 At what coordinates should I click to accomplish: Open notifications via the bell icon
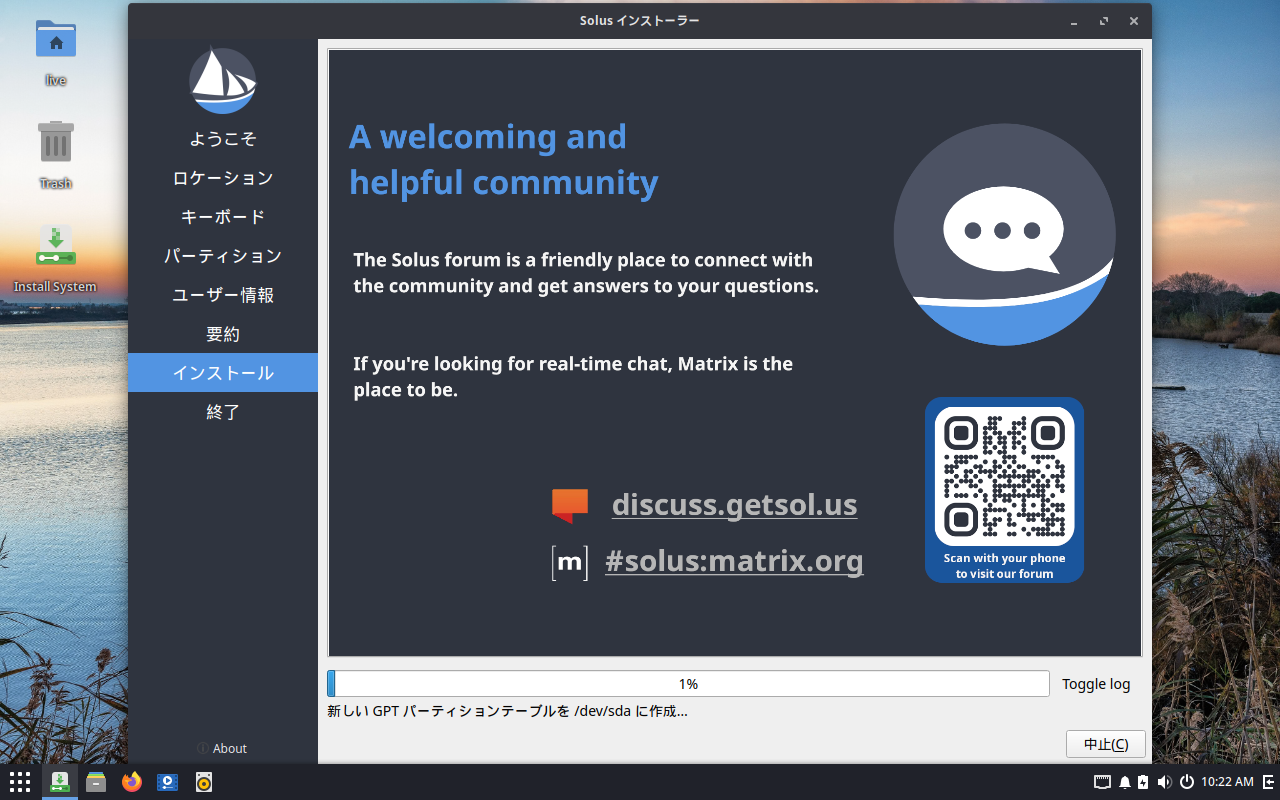[1124, 782]
